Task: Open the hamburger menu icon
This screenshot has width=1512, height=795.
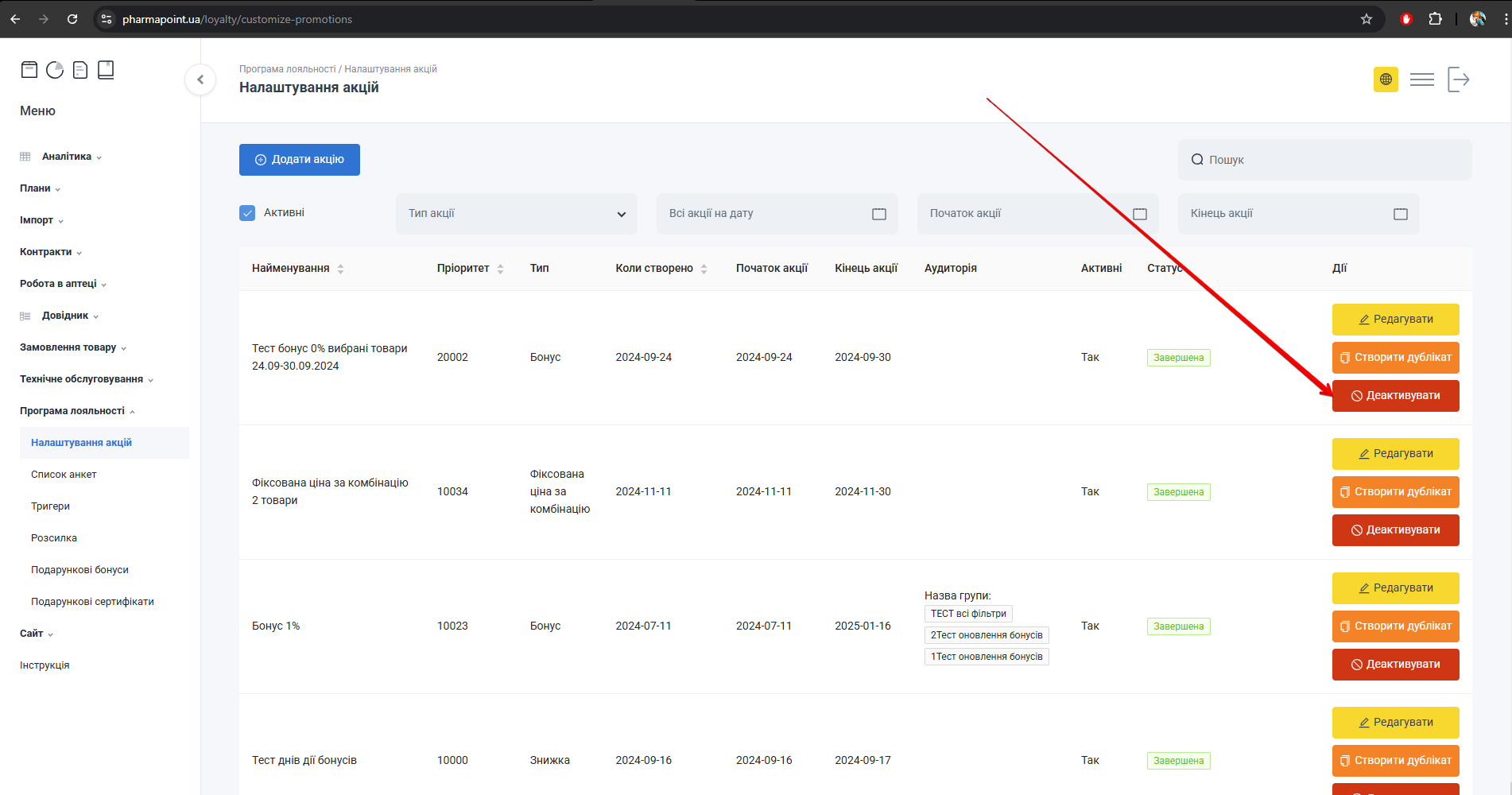Action: click(x=1421, y=79)
